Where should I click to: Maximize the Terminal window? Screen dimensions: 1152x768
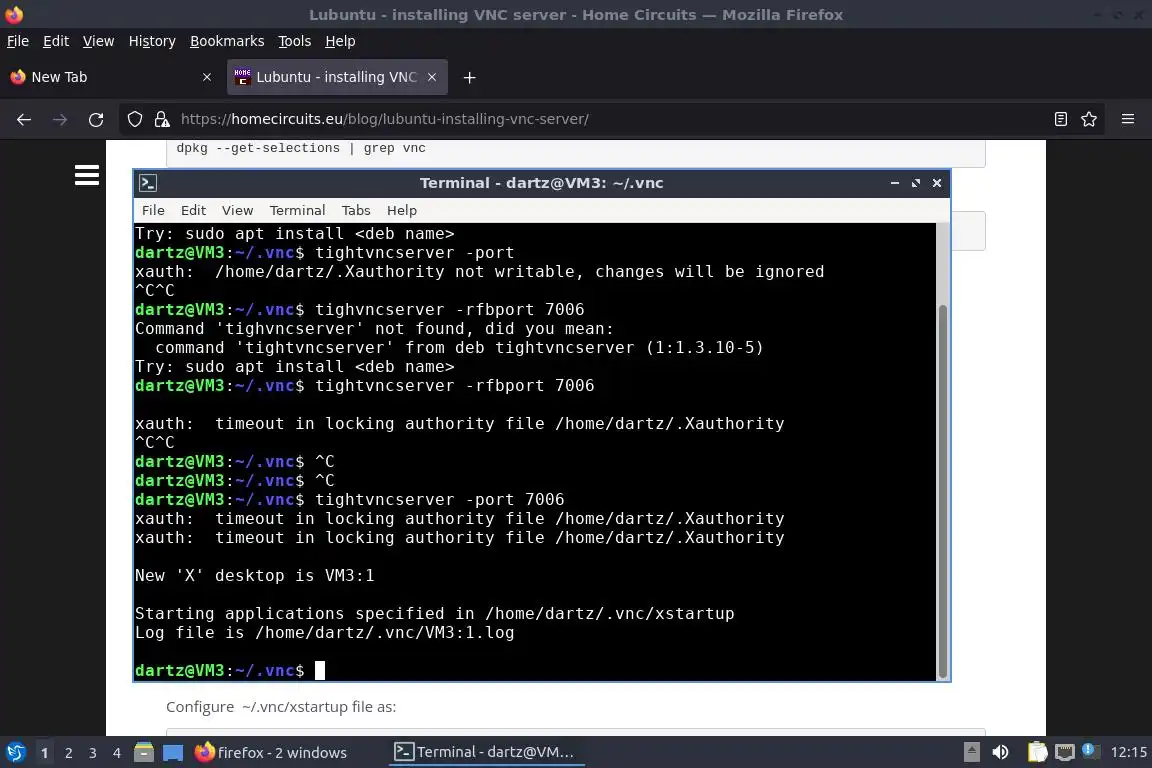coord(915,183)
